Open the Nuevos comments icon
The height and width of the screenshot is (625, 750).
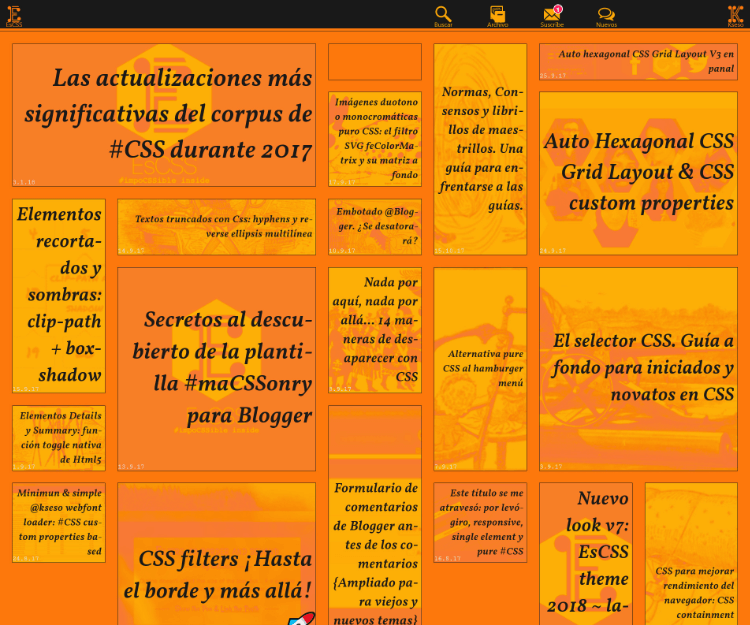[606, 14]
